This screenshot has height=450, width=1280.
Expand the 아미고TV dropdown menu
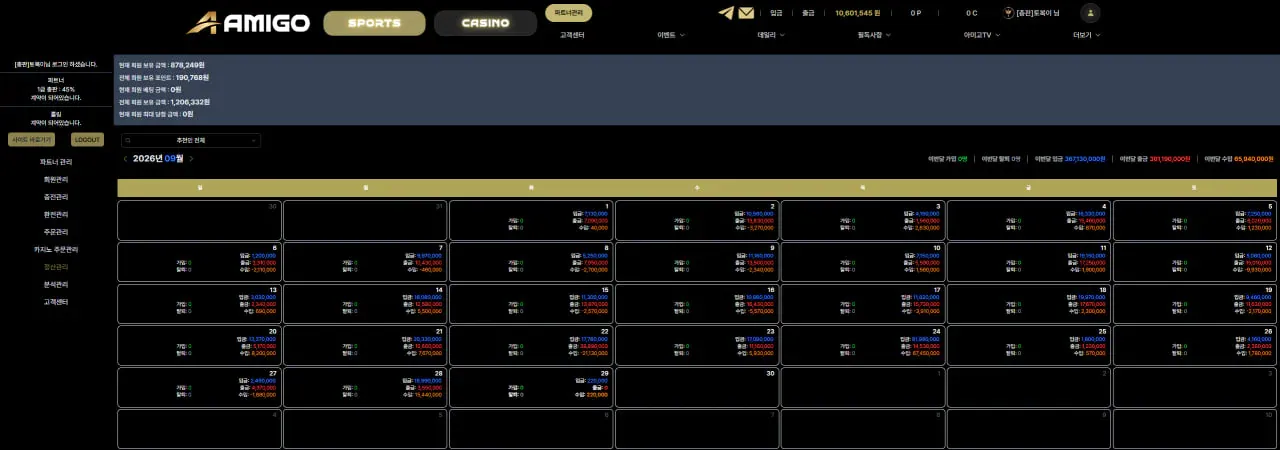click(x=981, y=35)
